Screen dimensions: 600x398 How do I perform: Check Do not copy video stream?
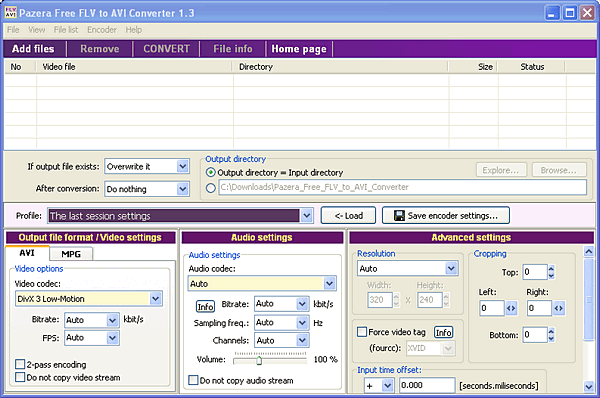click(x=20, y=377)
